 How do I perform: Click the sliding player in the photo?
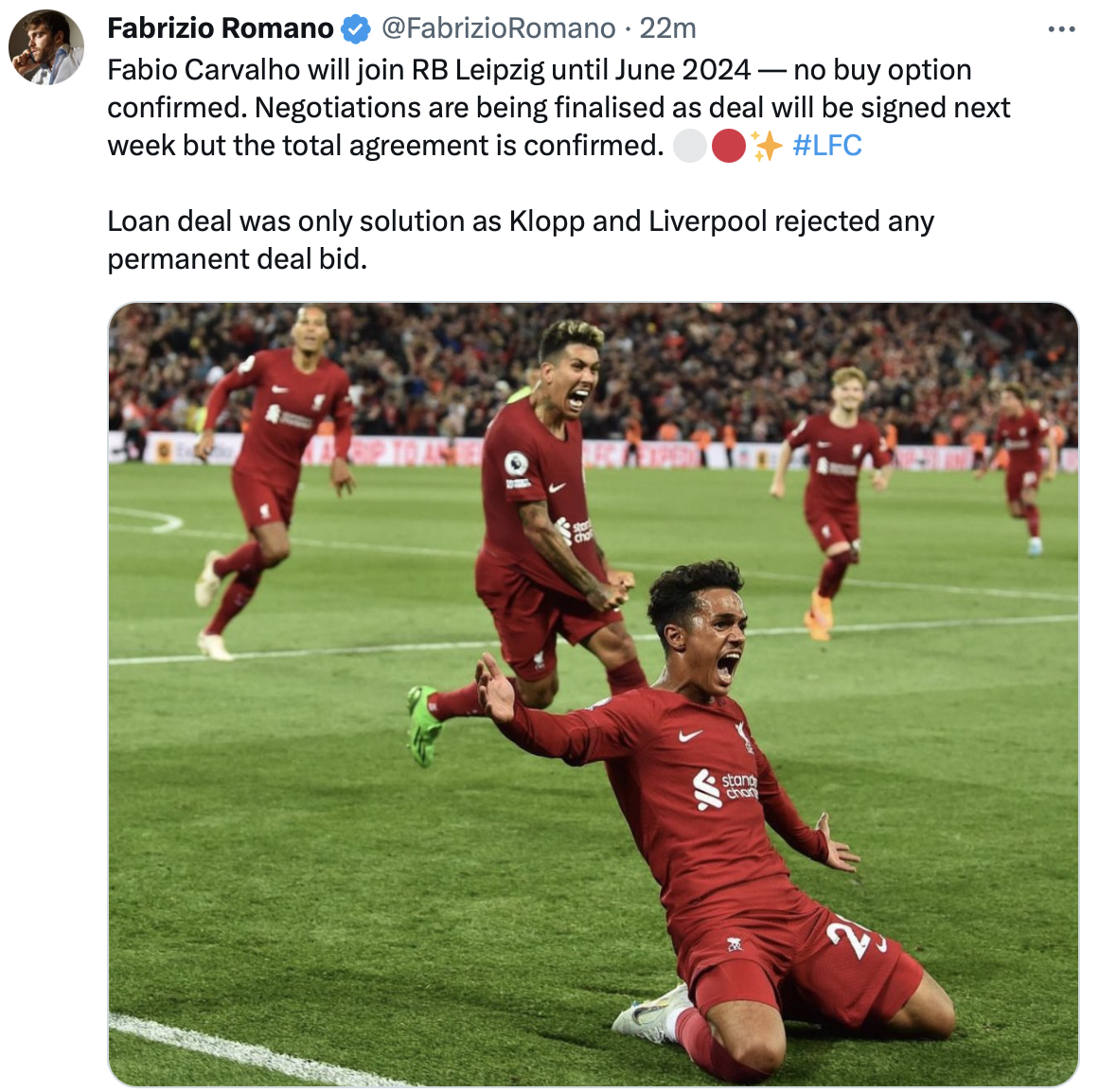tap(715, 826)
